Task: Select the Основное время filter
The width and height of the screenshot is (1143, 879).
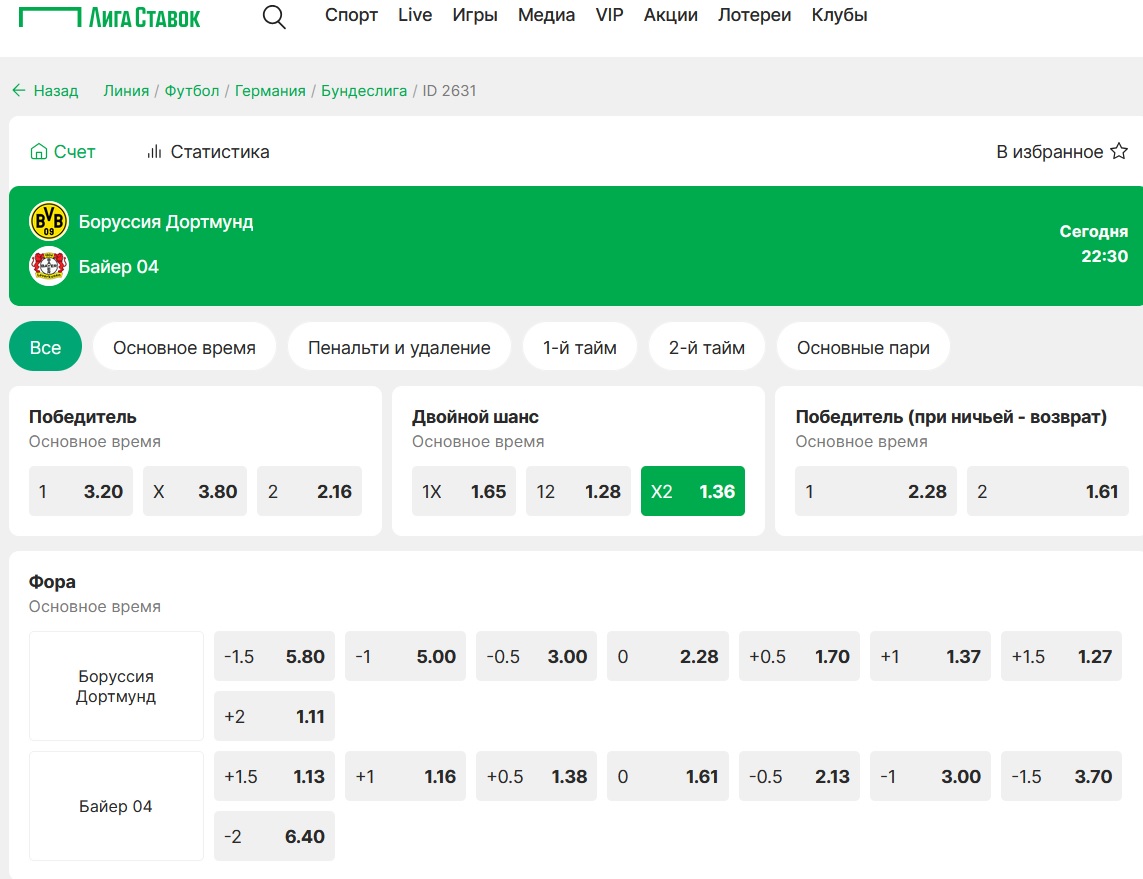Action: pos(184,347)
